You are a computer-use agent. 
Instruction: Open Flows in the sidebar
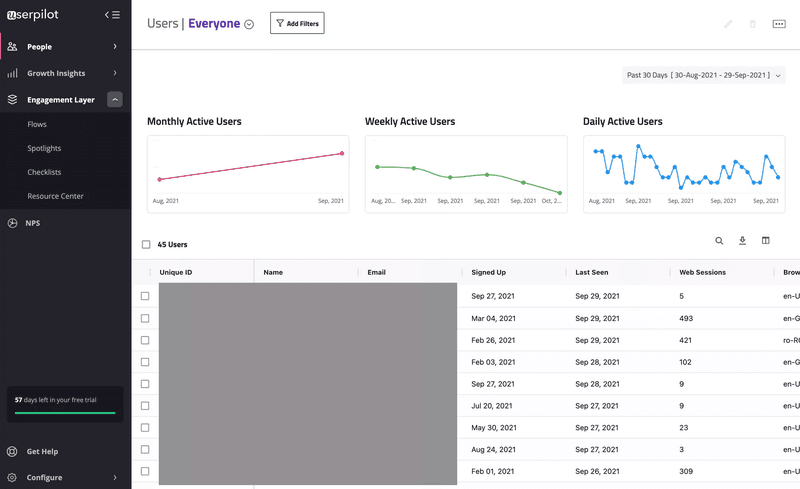[x=44, y=125]
